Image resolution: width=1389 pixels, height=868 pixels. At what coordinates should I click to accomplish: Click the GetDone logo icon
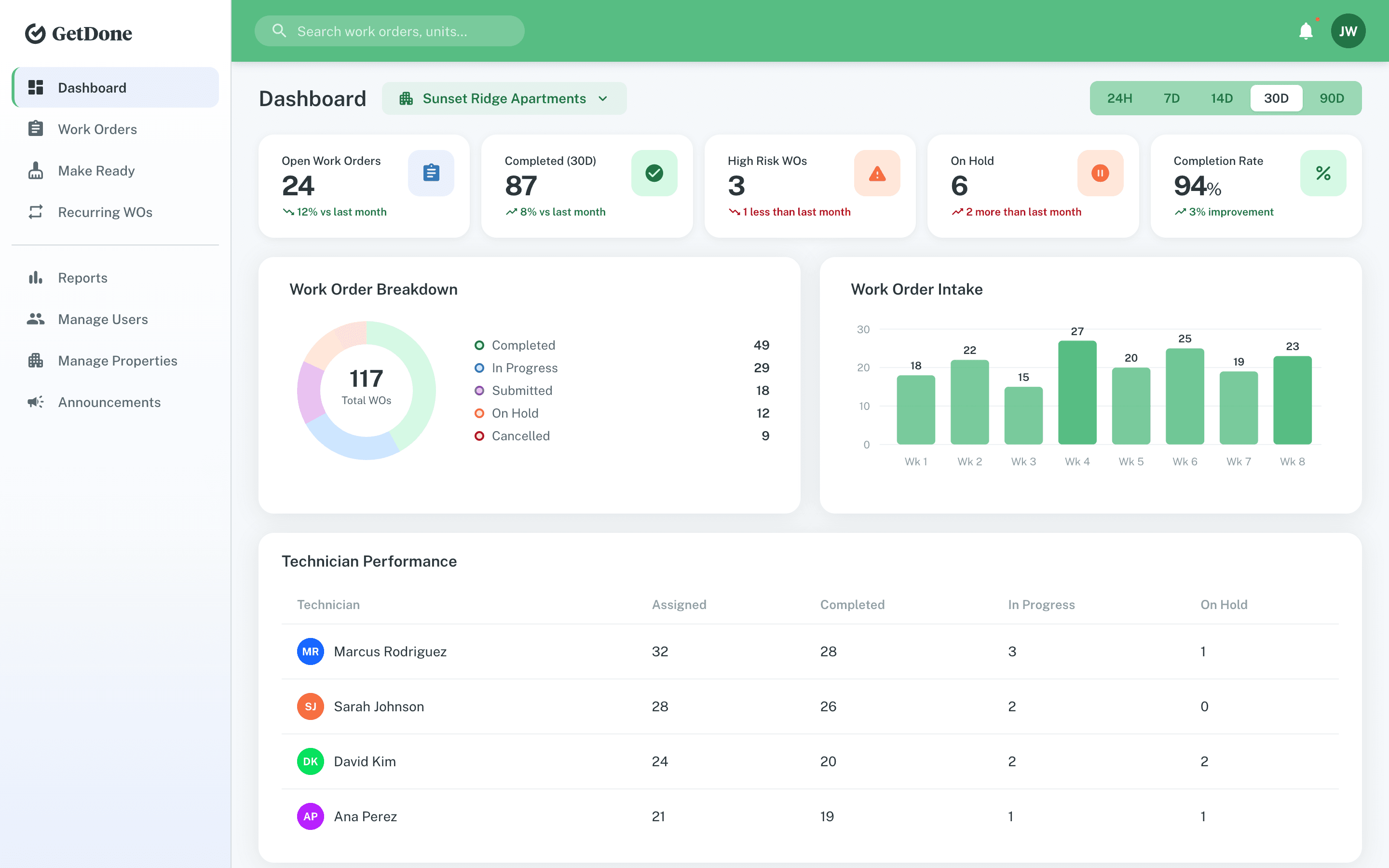[x=36, y=33]
